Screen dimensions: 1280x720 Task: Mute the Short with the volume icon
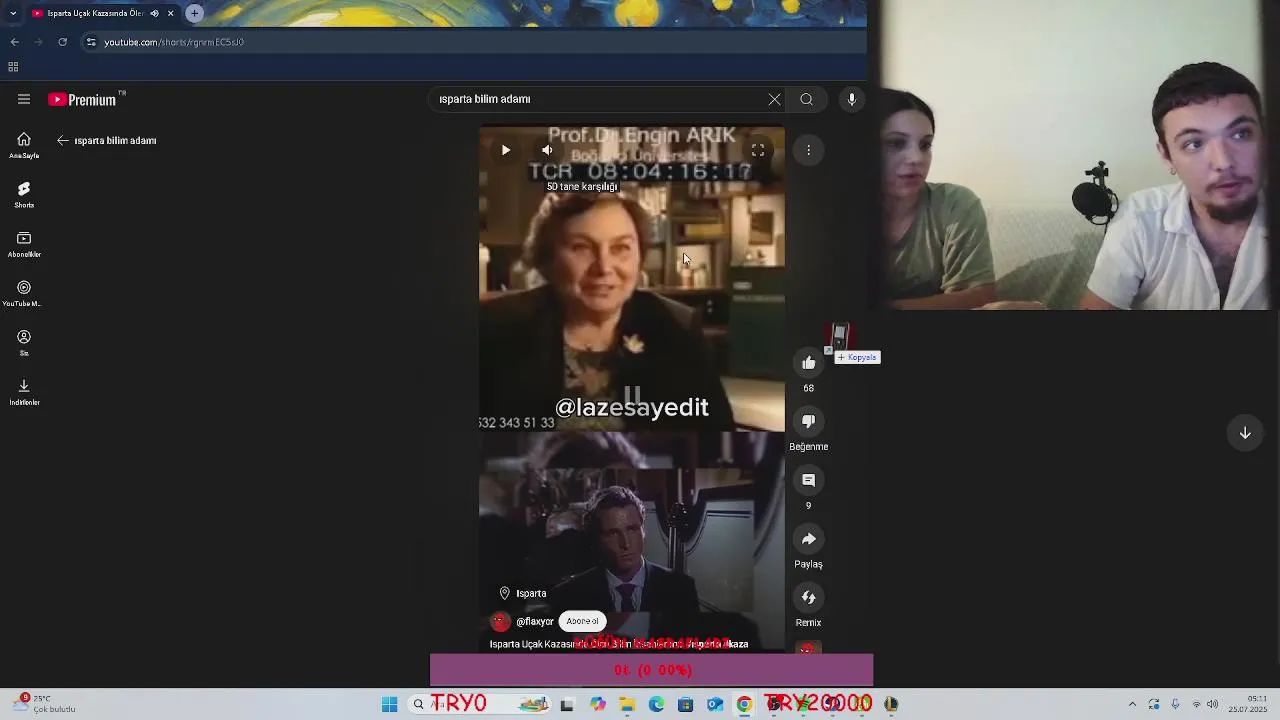coord(547,150)
